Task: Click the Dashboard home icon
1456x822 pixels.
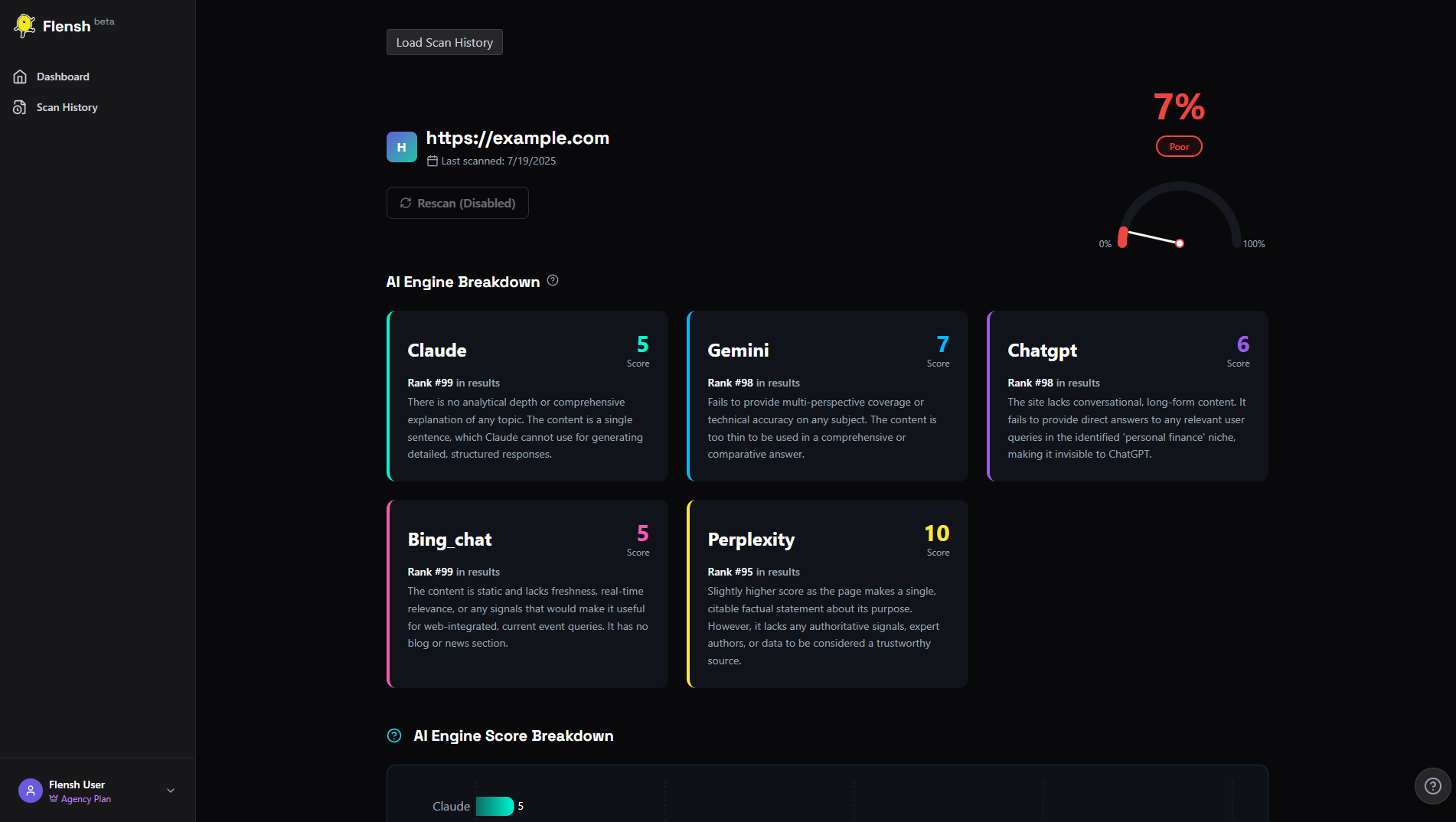Action: pyautogui.click(x=20, y=77)
